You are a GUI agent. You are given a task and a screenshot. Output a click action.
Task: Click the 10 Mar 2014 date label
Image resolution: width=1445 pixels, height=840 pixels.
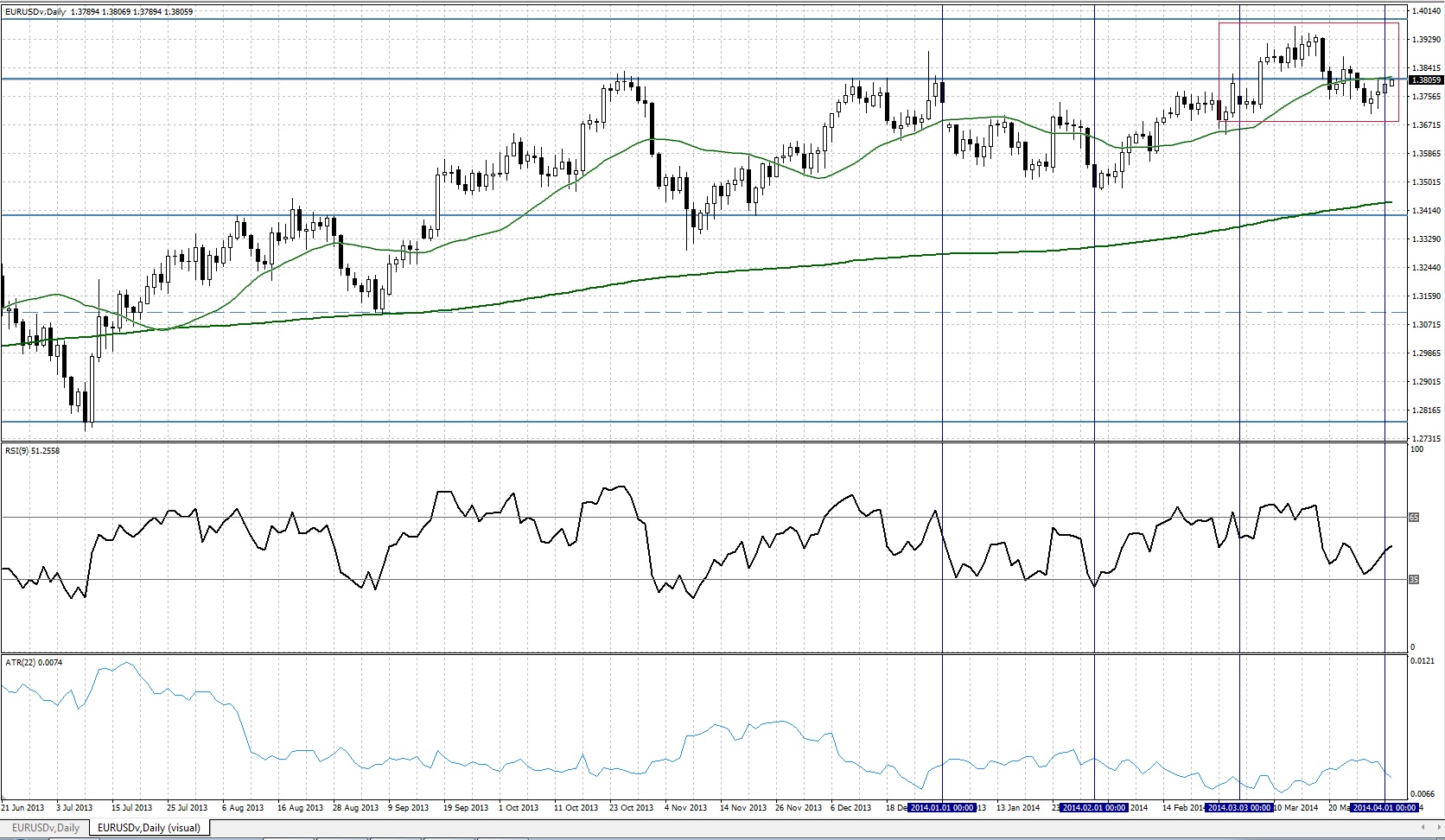pos(1296,808)
